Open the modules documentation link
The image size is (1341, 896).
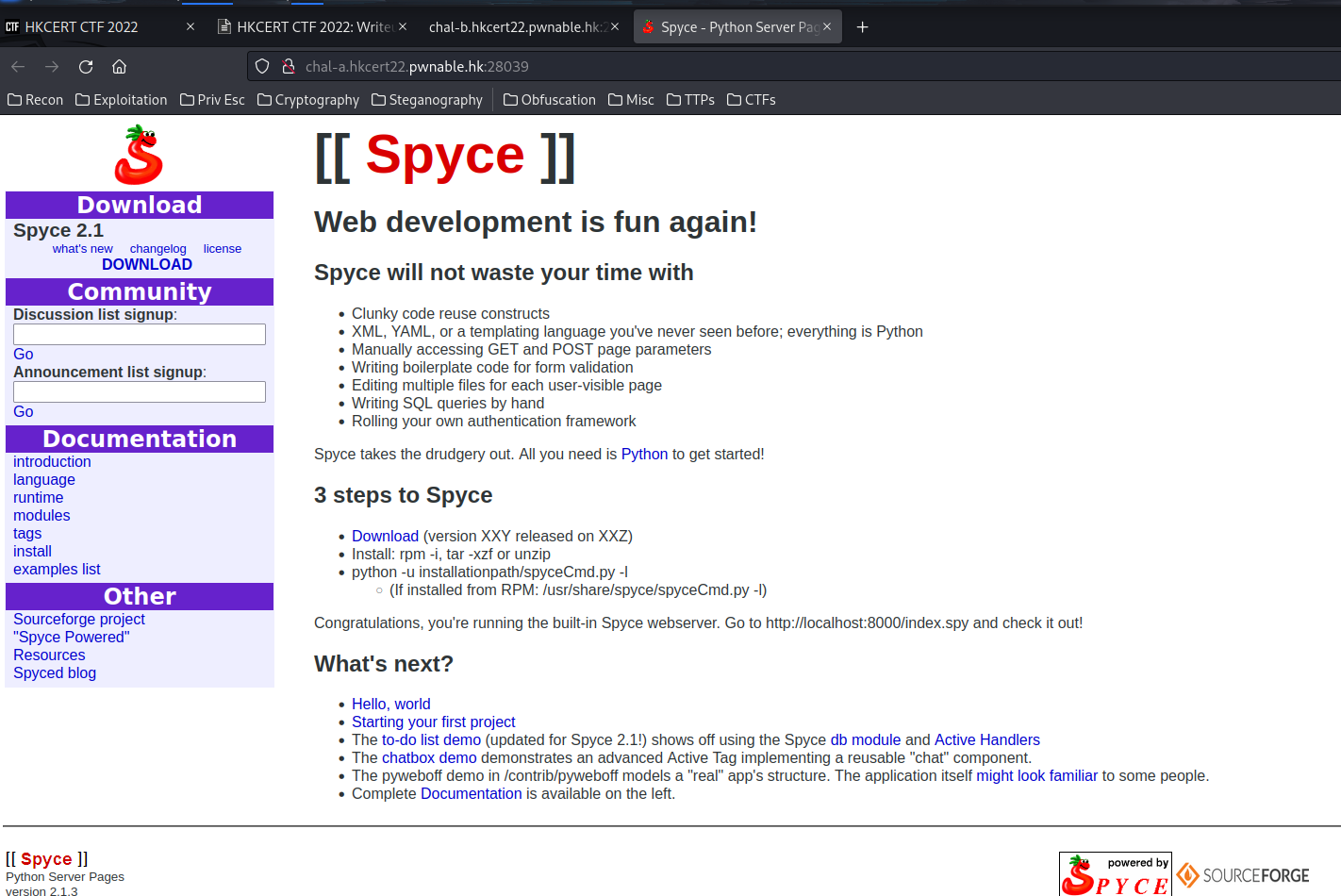pyautogui.click(x=41, y=516)
